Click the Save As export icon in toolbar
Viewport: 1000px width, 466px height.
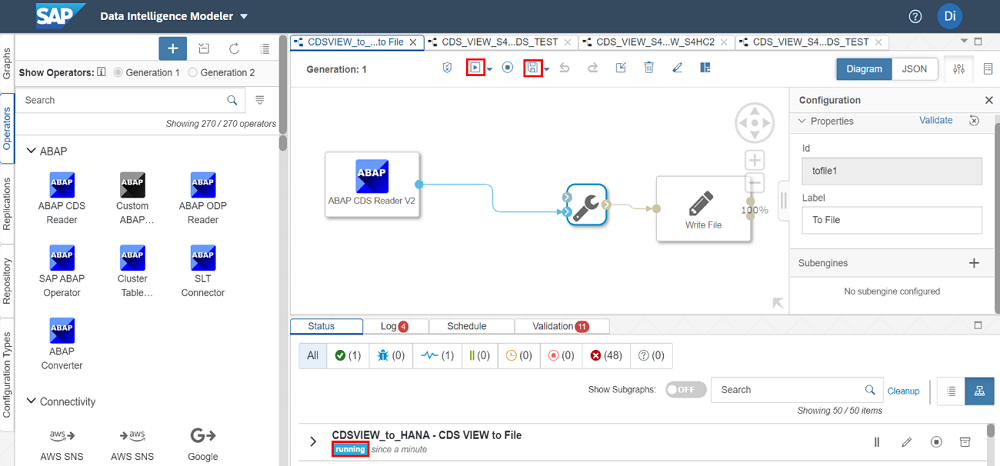621,68
